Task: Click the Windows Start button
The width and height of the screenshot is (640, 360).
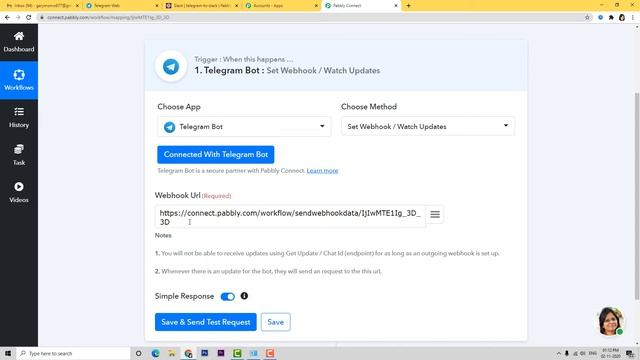Action: [x=8, y=353]
